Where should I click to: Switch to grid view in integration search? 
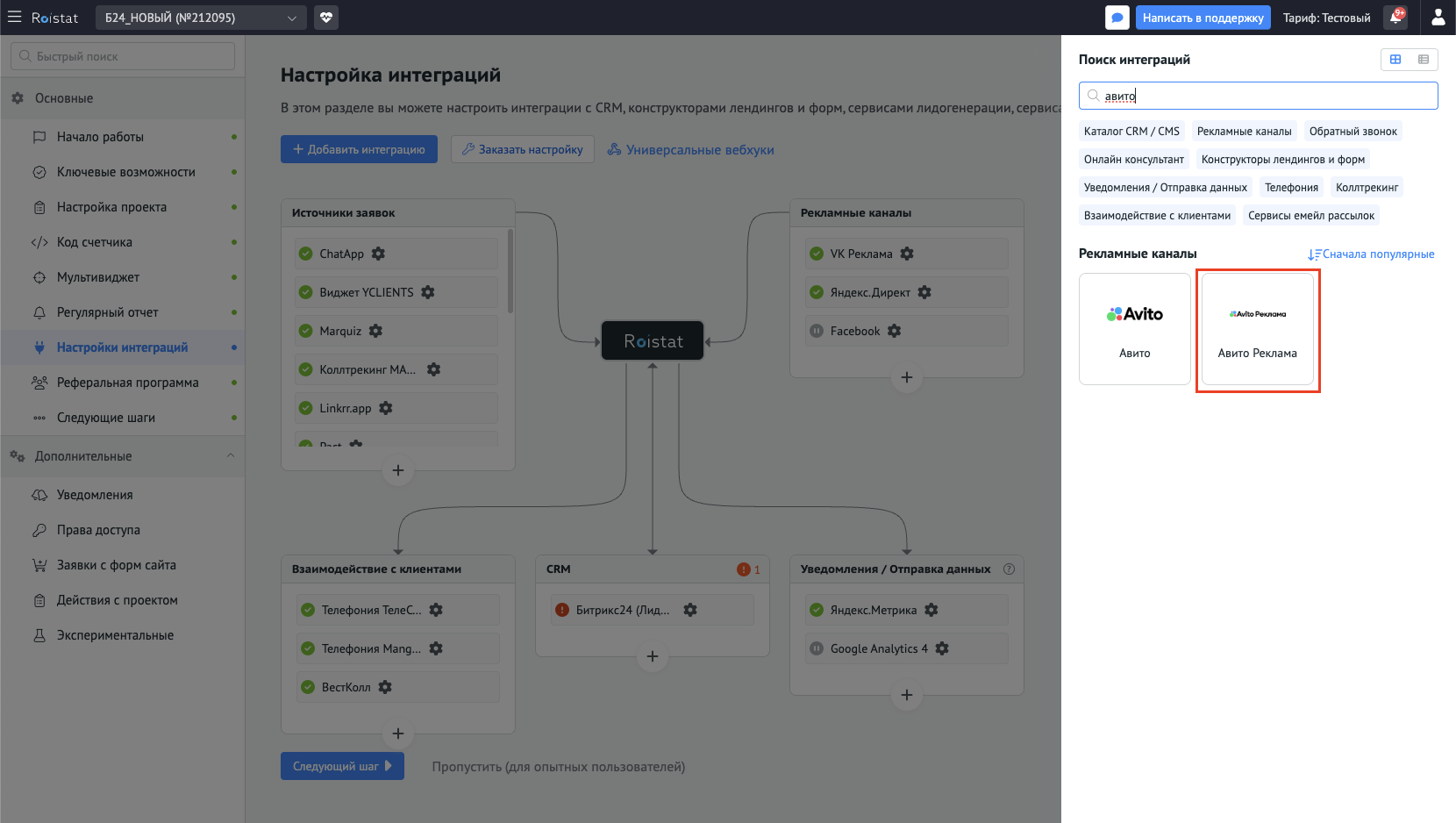(x=1395, y=59)
